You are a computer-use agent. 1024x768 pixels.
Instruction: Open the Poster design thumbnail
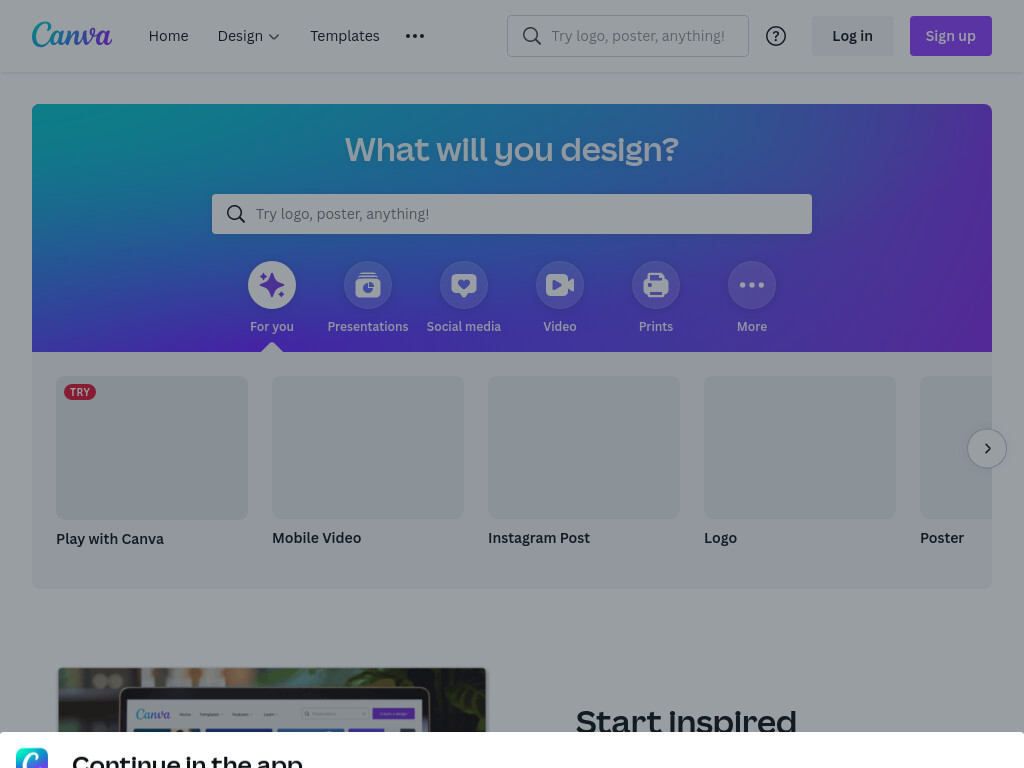(955, 447)
